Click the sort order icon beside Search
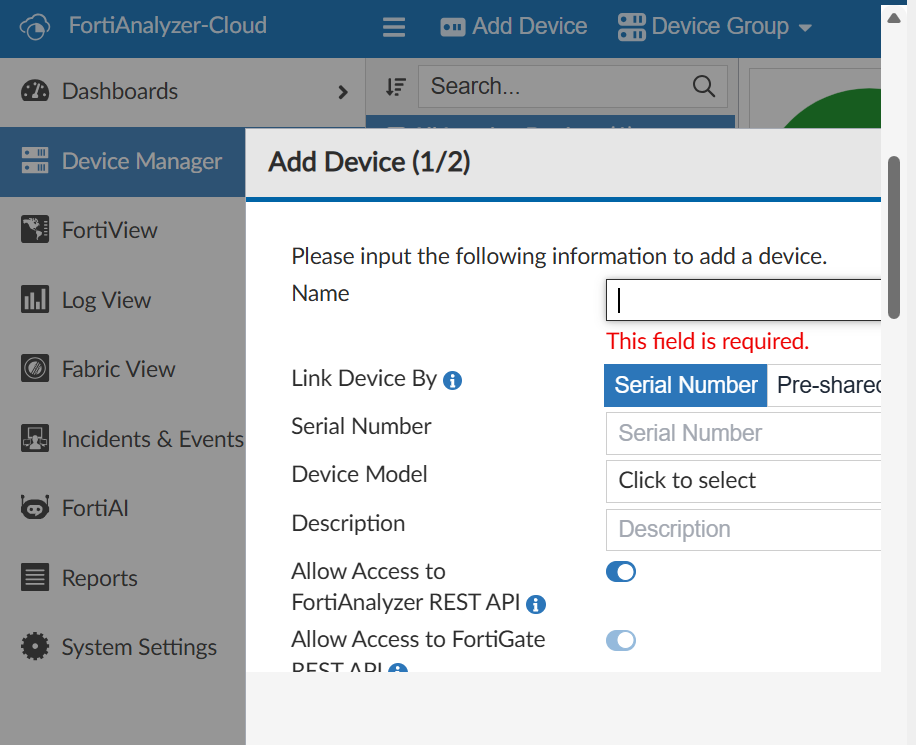The height and width of the screenshot is (745, 916). tap(395, 87)
